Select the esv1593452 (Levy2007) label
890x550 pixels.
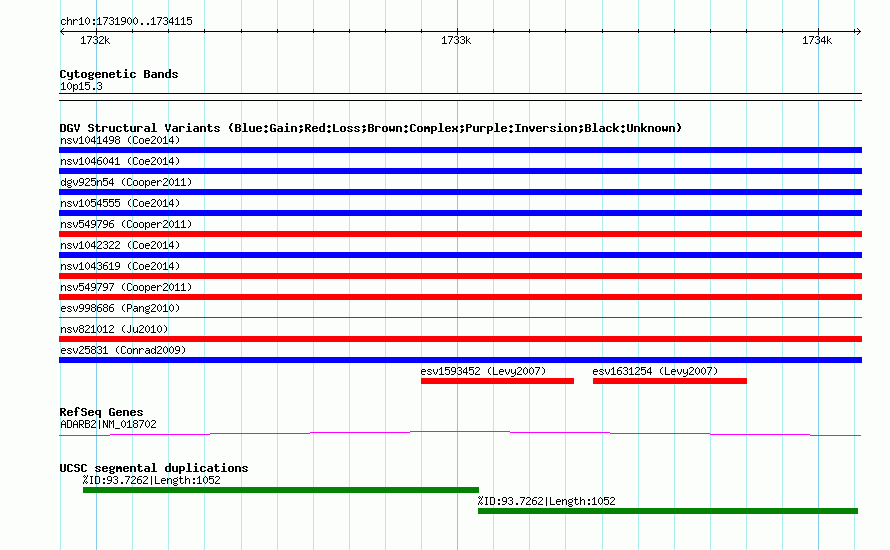[x=483, y=371]
